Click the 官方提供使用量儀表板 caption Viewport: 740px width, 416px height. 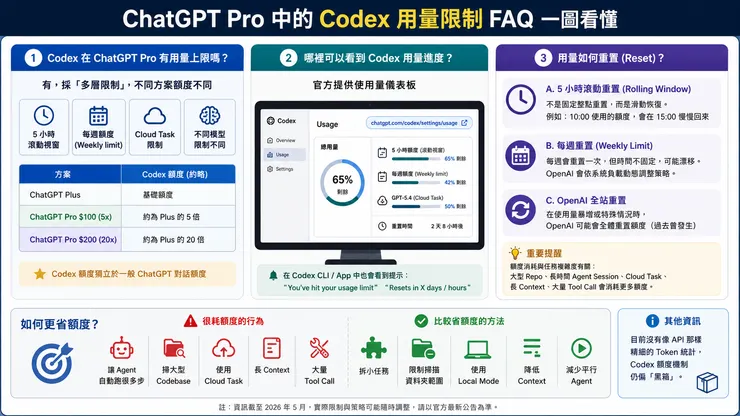(x=364, y=85)
